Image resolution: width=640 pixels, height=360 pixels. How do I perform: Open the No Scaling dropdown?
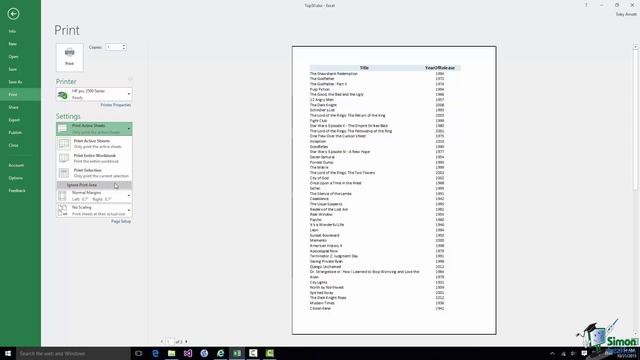point(94,210)
